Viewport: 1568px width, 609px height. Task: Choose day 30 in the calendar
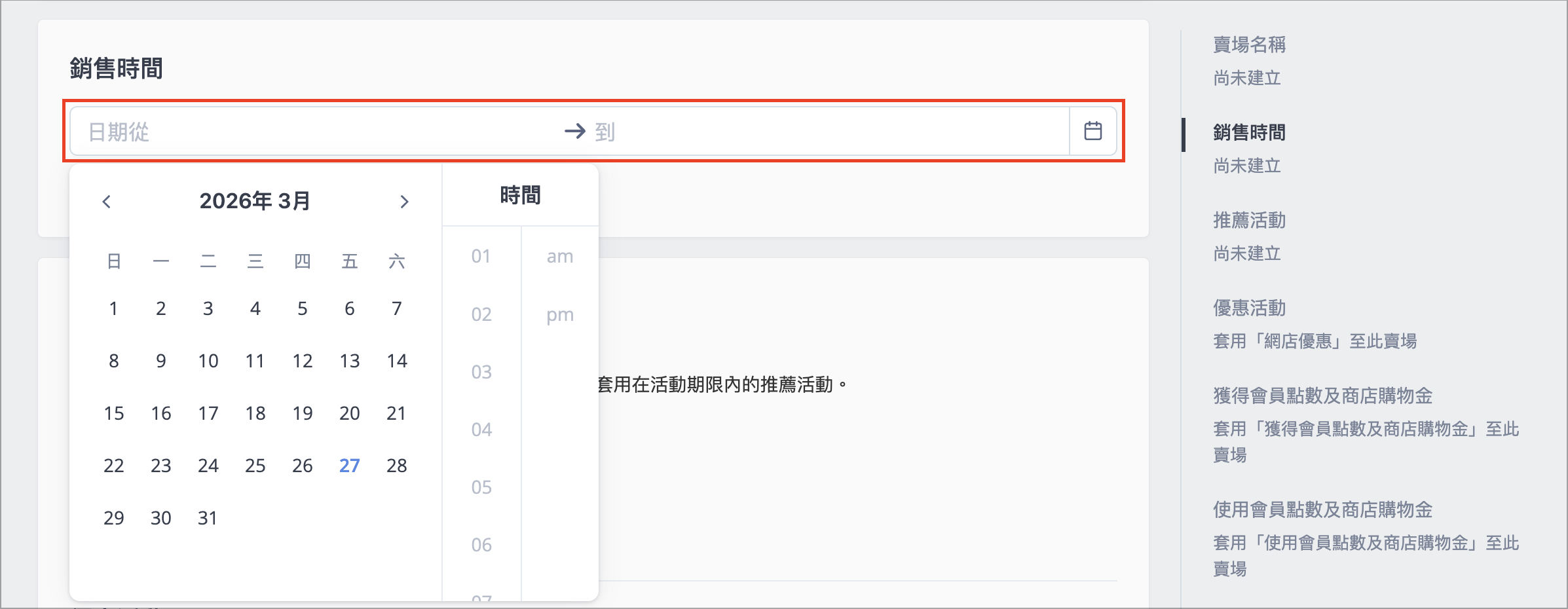coord(161,518)
